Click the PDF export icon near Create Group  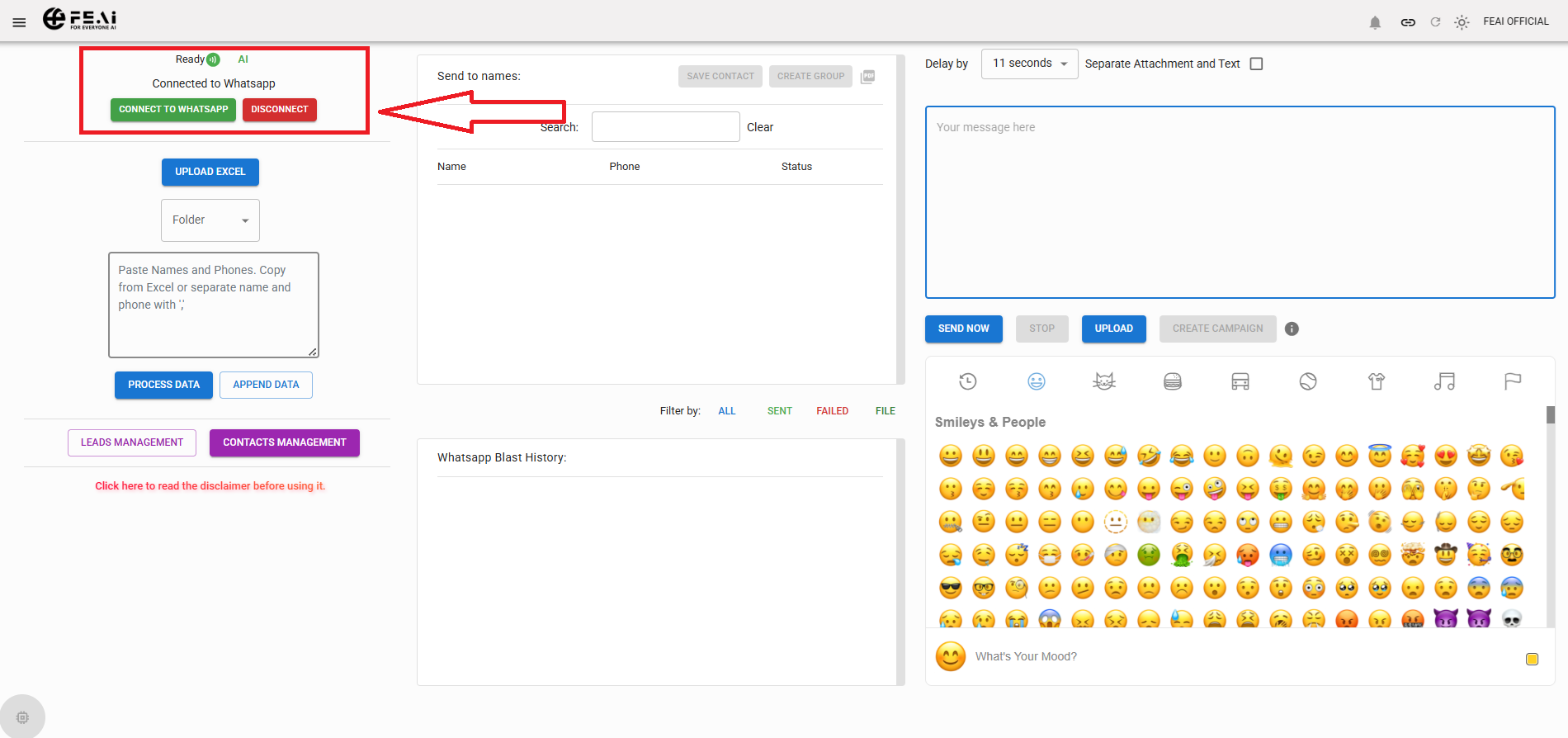tap(868, 77)
